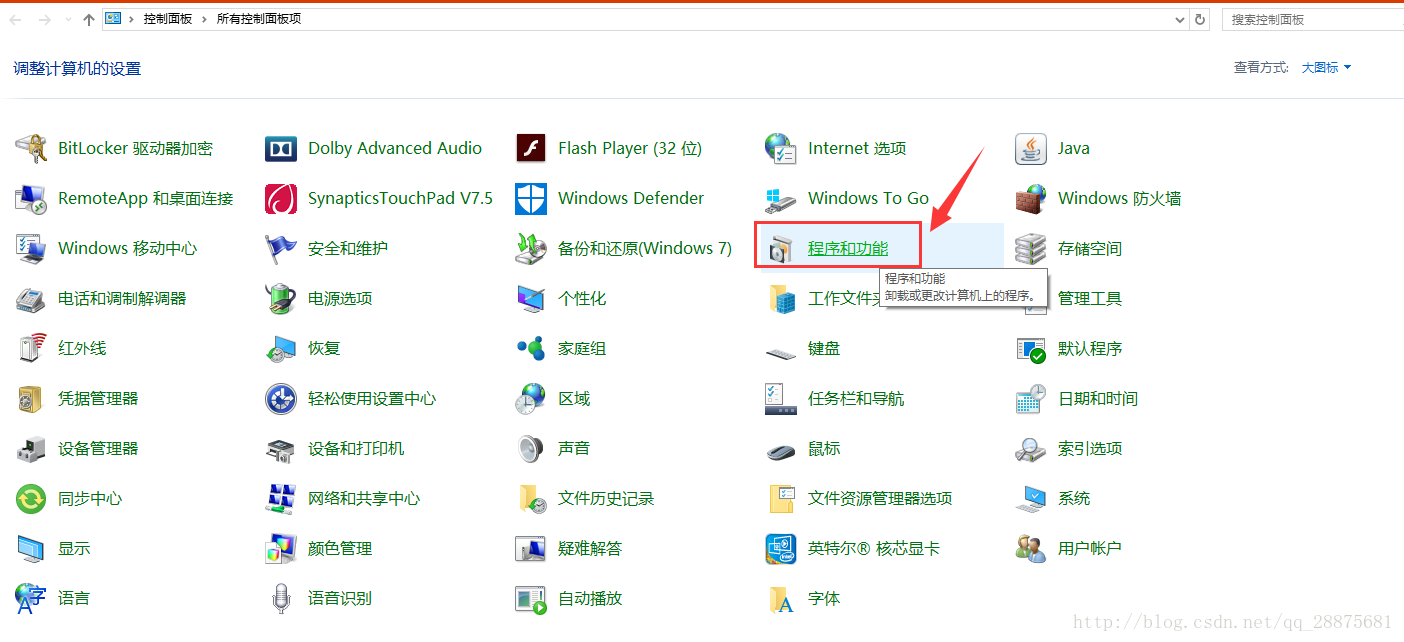Go up one level with the up arrow
This screenshot has width=1404, height=642.
tap(89, 19)
